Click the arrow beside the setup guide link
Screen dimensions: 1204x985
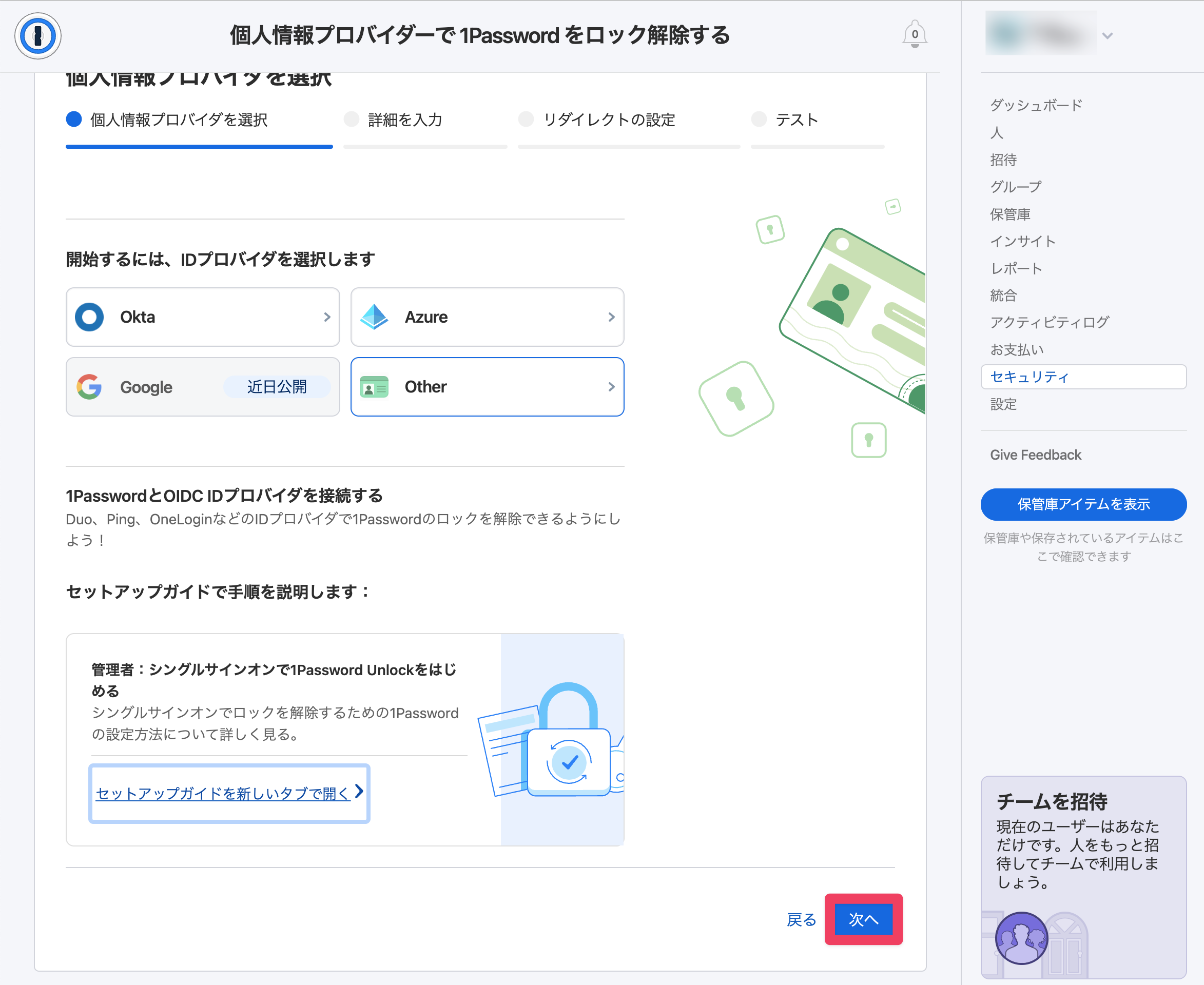point(359,792)
